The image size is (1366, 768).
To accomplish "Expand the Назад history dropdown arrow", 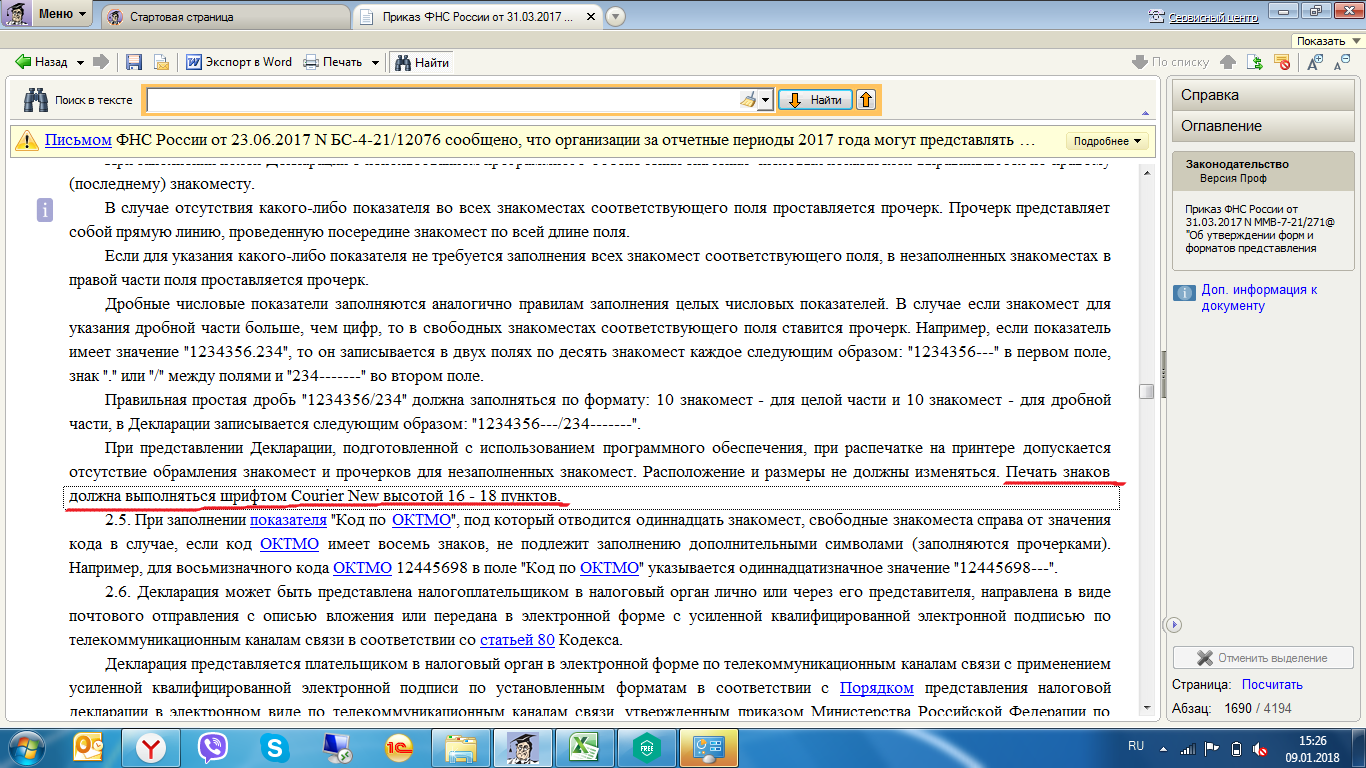I will 81,62.
